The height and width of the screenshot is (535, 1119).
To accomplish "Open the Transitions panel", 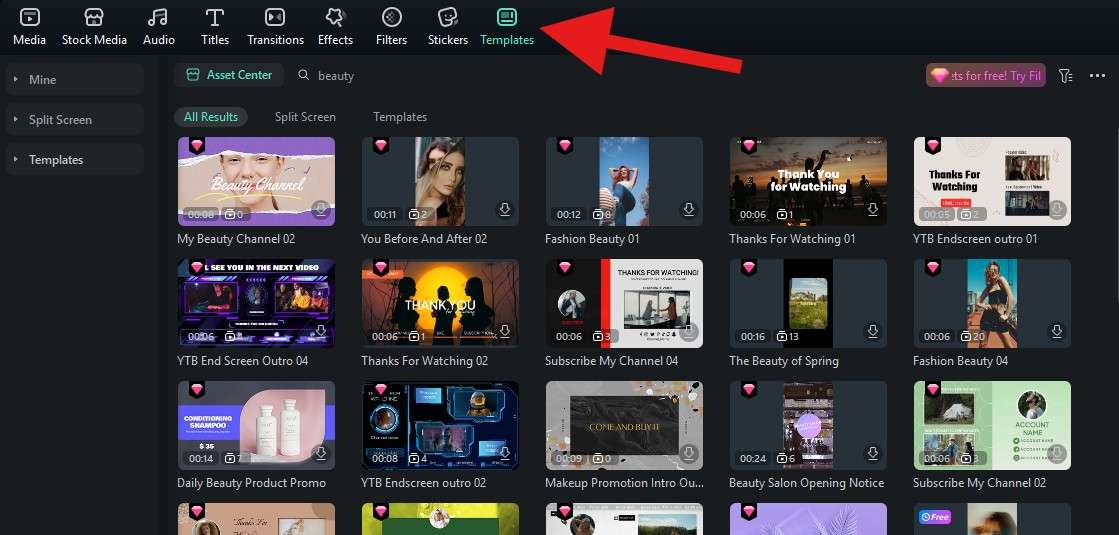I will (275, 26).
